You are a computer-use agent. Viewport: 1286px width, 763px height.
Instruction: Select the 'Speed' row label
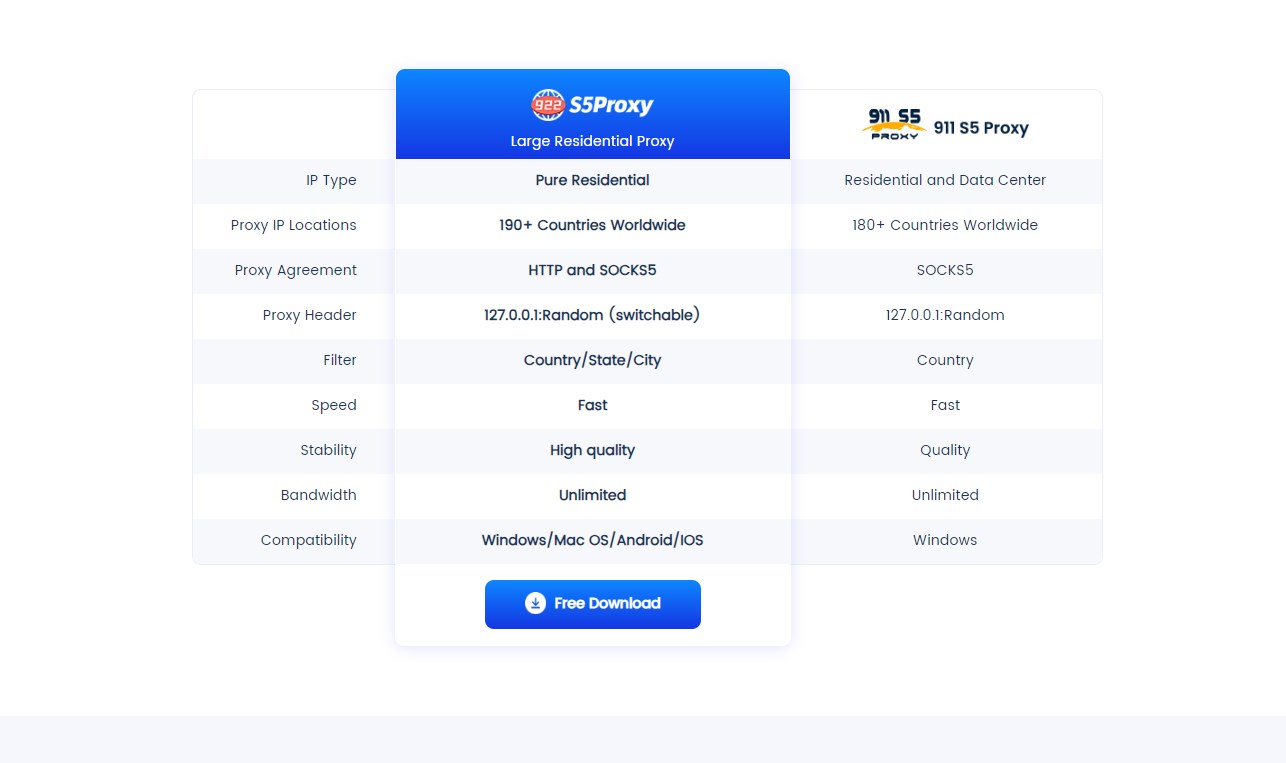(x=334, y=405)
